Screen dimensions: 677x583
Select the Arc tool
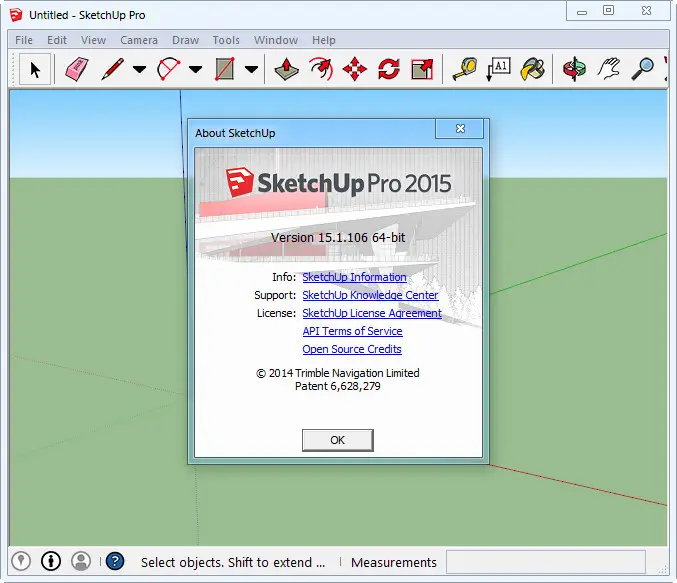[168, 69]
